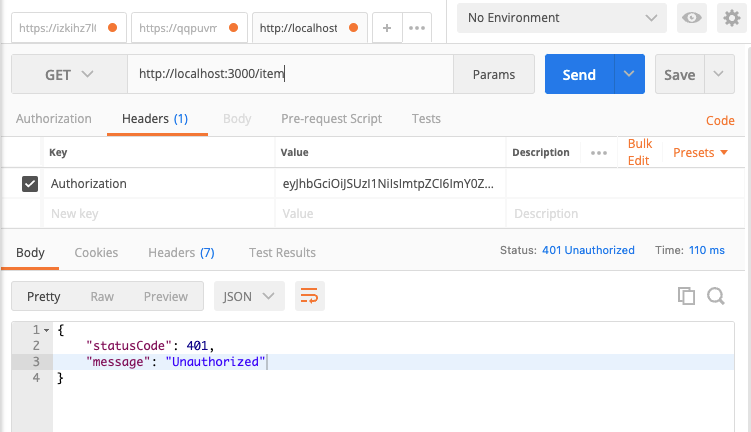This screenshot has height=432, width=751.
Task: Click the blue Send button
Action: pos(579,74)
